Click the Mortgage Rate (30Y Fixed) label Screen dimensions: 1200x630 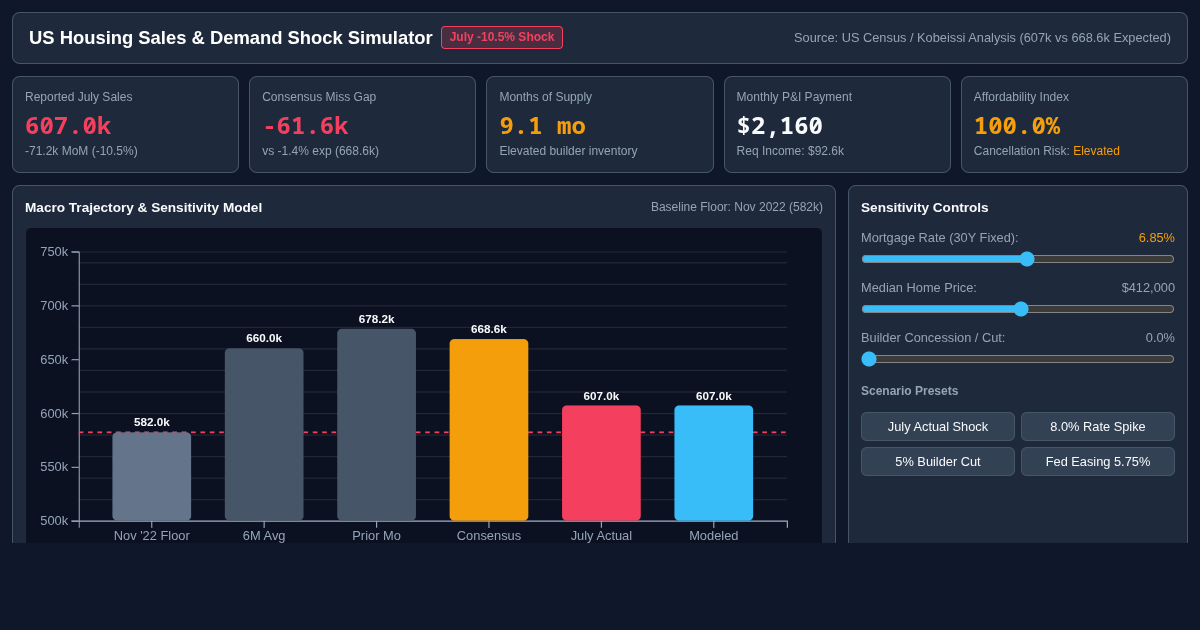[940, 237]
